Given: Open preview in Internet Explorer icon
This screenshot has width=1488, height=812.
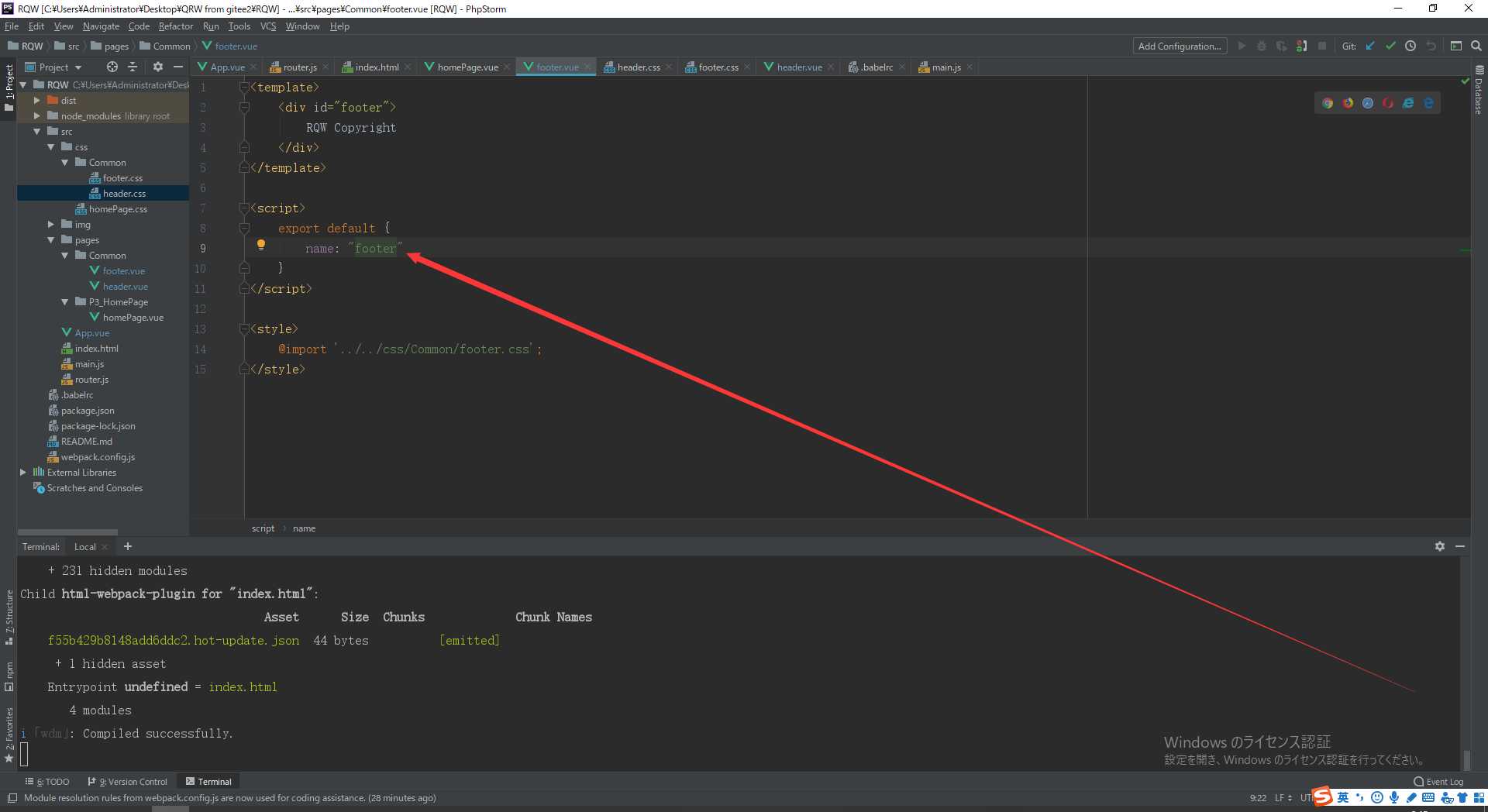Looking at the screenshot, I should click(x=1408, y=103).
